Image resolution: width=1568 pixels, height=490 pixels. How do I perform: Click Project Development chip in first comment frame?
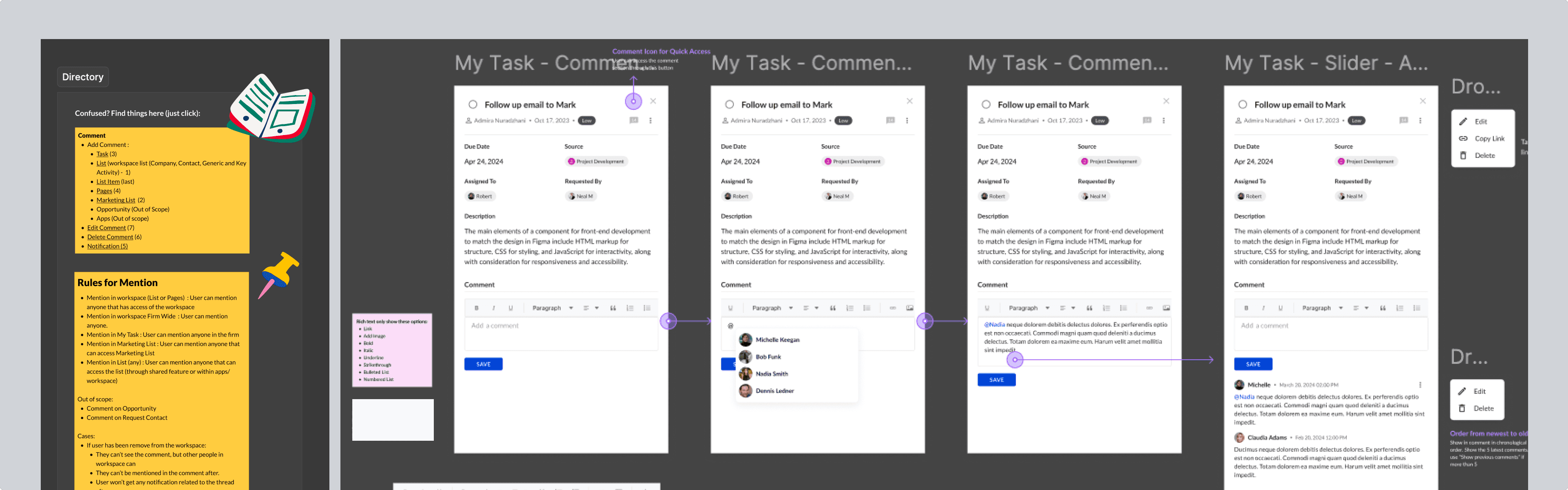(x=596, y=161)
